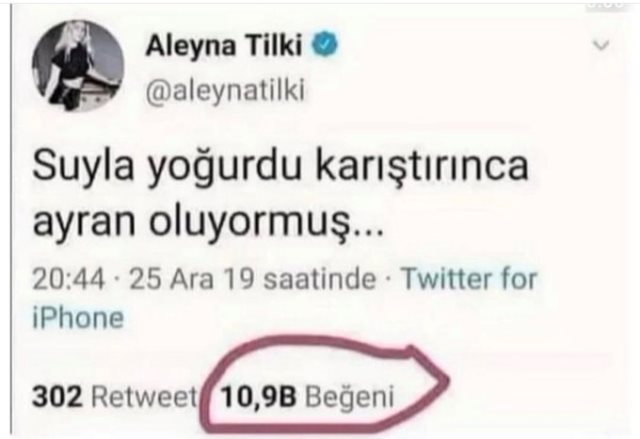640x439 pixels.
Task: Open the Beğeni likes list
Action: [350, 398]
